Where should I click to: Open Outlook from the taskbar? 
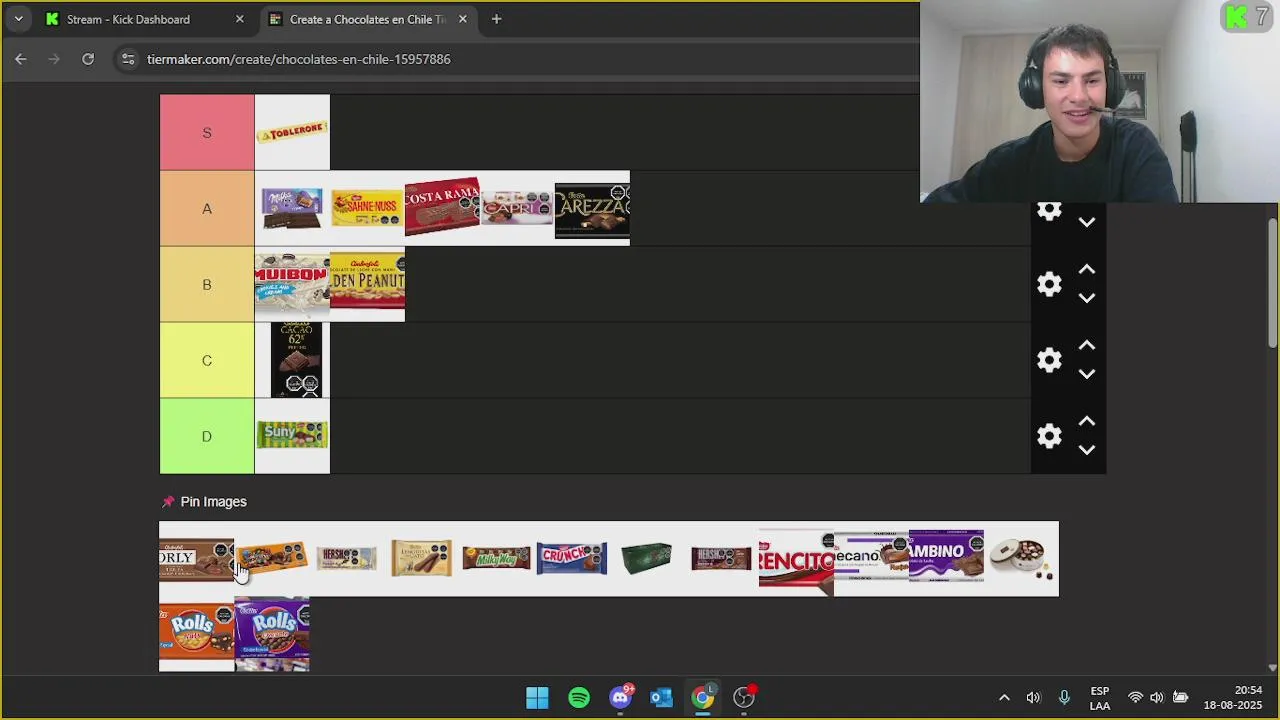[x=661, y=698]
